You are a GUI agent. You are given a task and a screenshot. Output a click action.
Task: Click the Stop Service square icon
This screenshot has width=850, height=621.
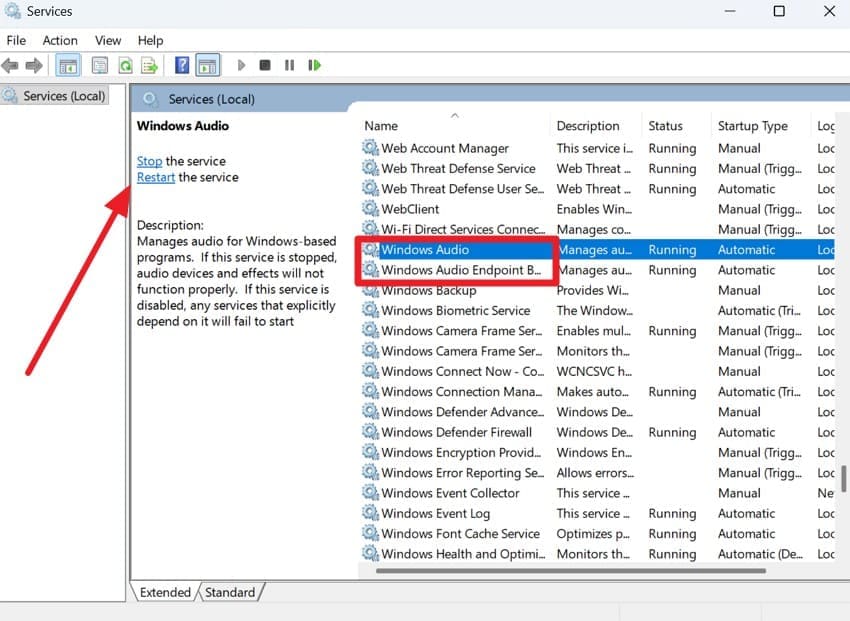[265, 65]
